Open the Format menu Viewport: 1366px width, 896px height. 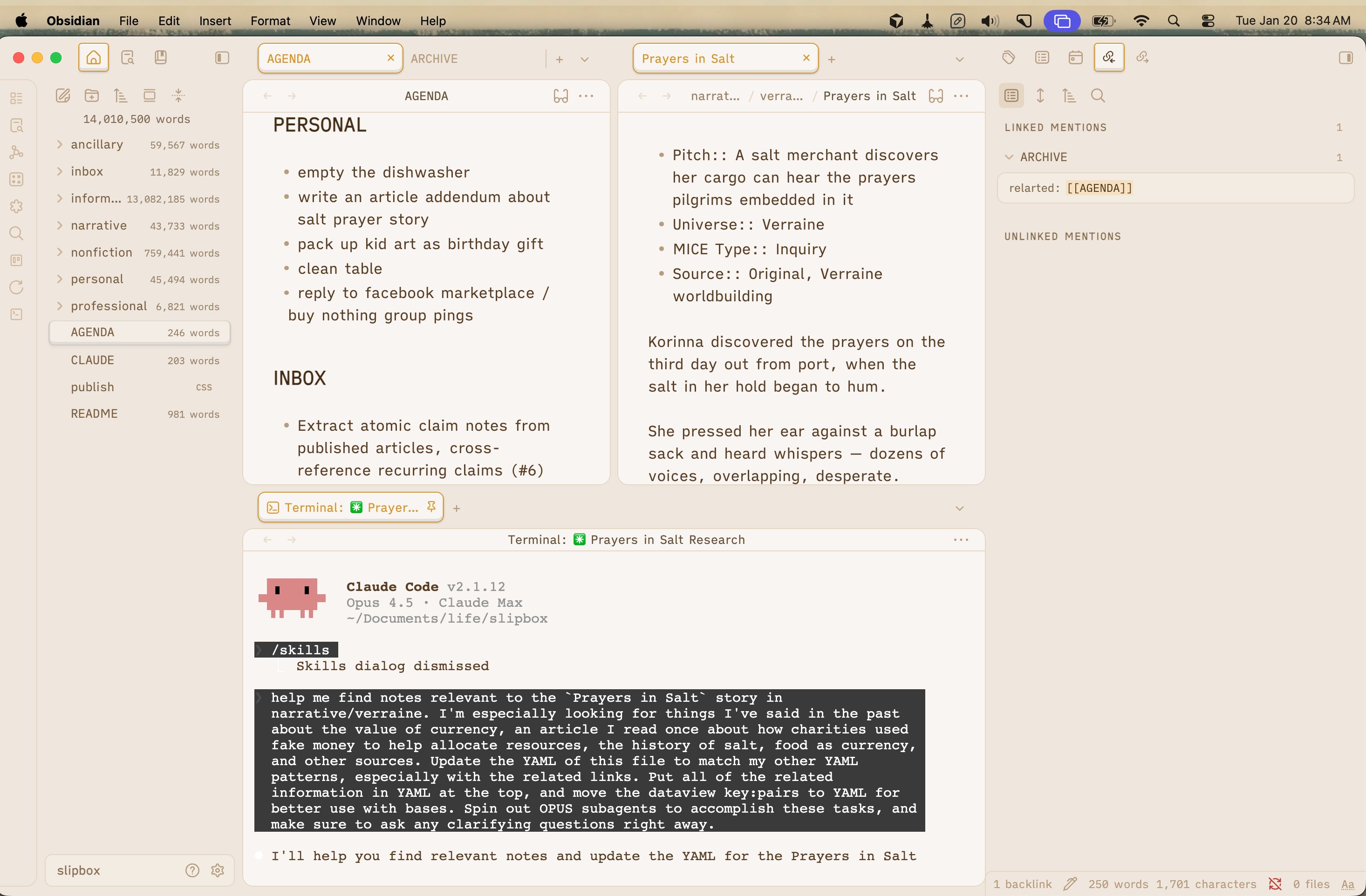click(270, 20)
